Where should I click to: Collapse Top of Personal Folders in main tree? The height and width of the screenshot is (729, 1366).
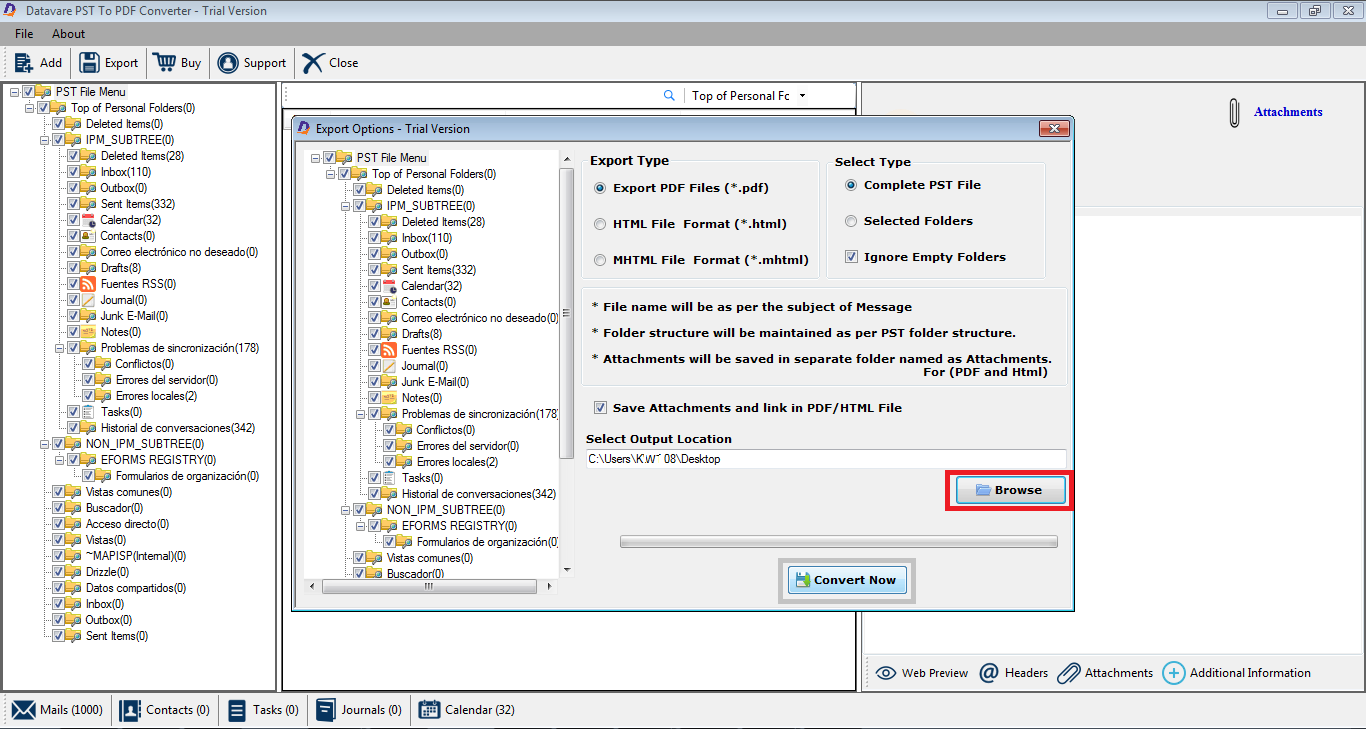29,108
